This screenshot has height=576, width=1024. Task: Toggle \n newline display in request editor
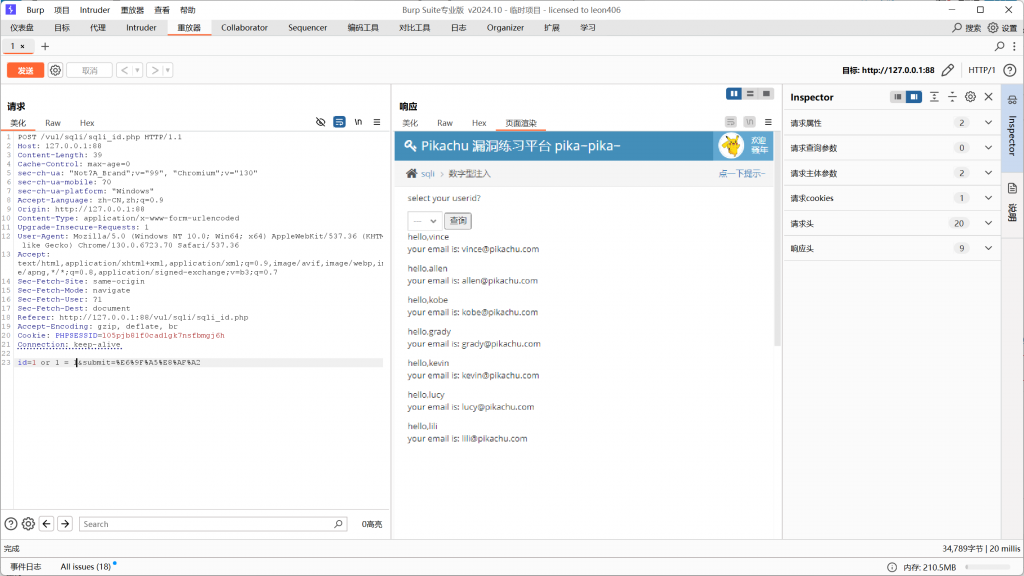point(358,122)
